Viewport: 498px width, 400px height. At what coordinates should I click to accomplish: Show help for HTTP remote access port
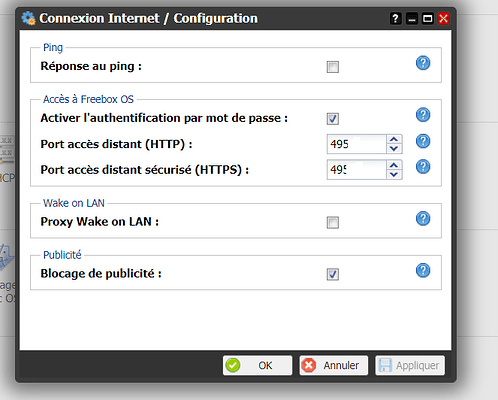(423, 141)
